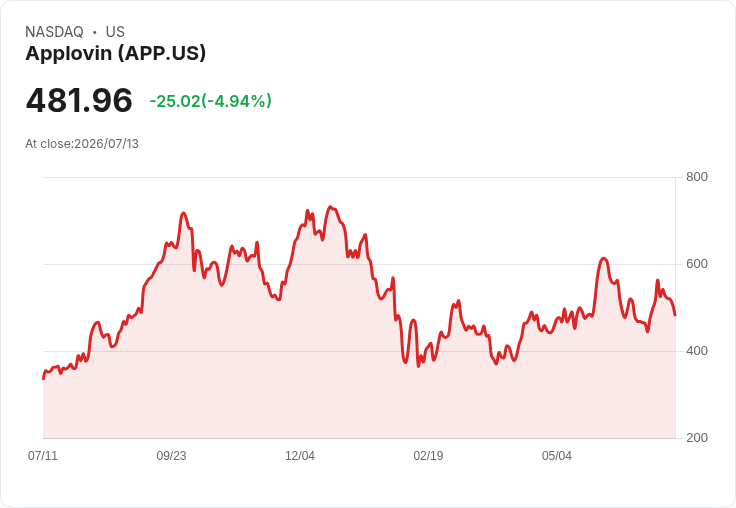Select the -25.02(-4.94%) price change text
The height and width of the screenshot is (508, 736).
click(x=210, y=101)
